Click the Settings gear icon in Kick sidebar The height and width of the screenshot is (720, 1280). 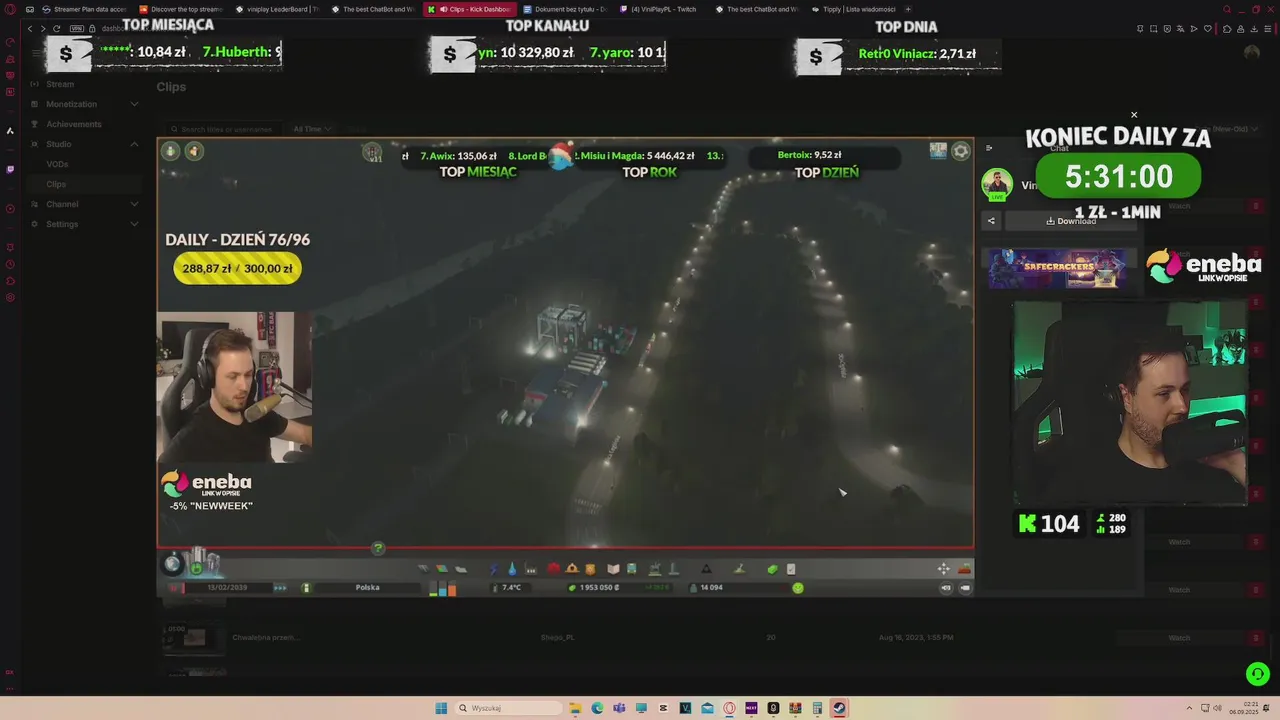(x=35, y=224)
